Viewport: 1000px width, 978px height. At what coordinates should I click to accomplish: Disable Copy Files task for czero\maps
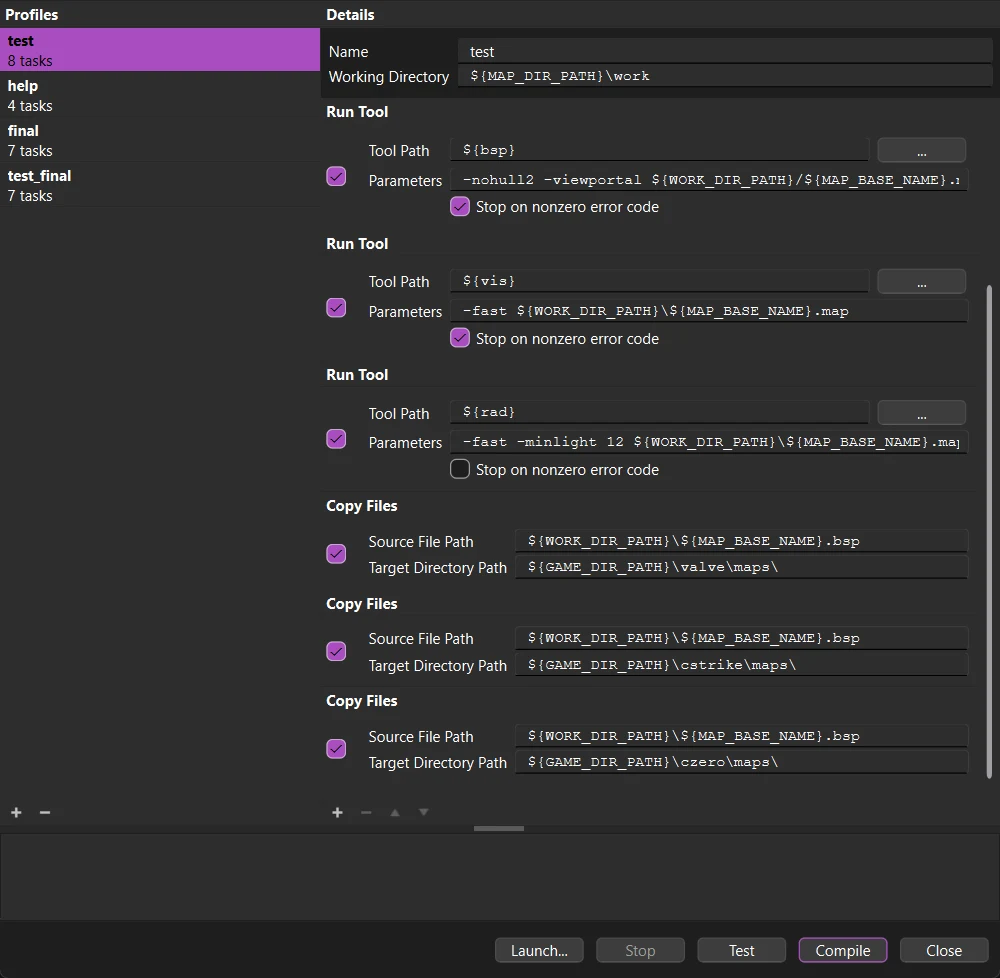(336, 748)
